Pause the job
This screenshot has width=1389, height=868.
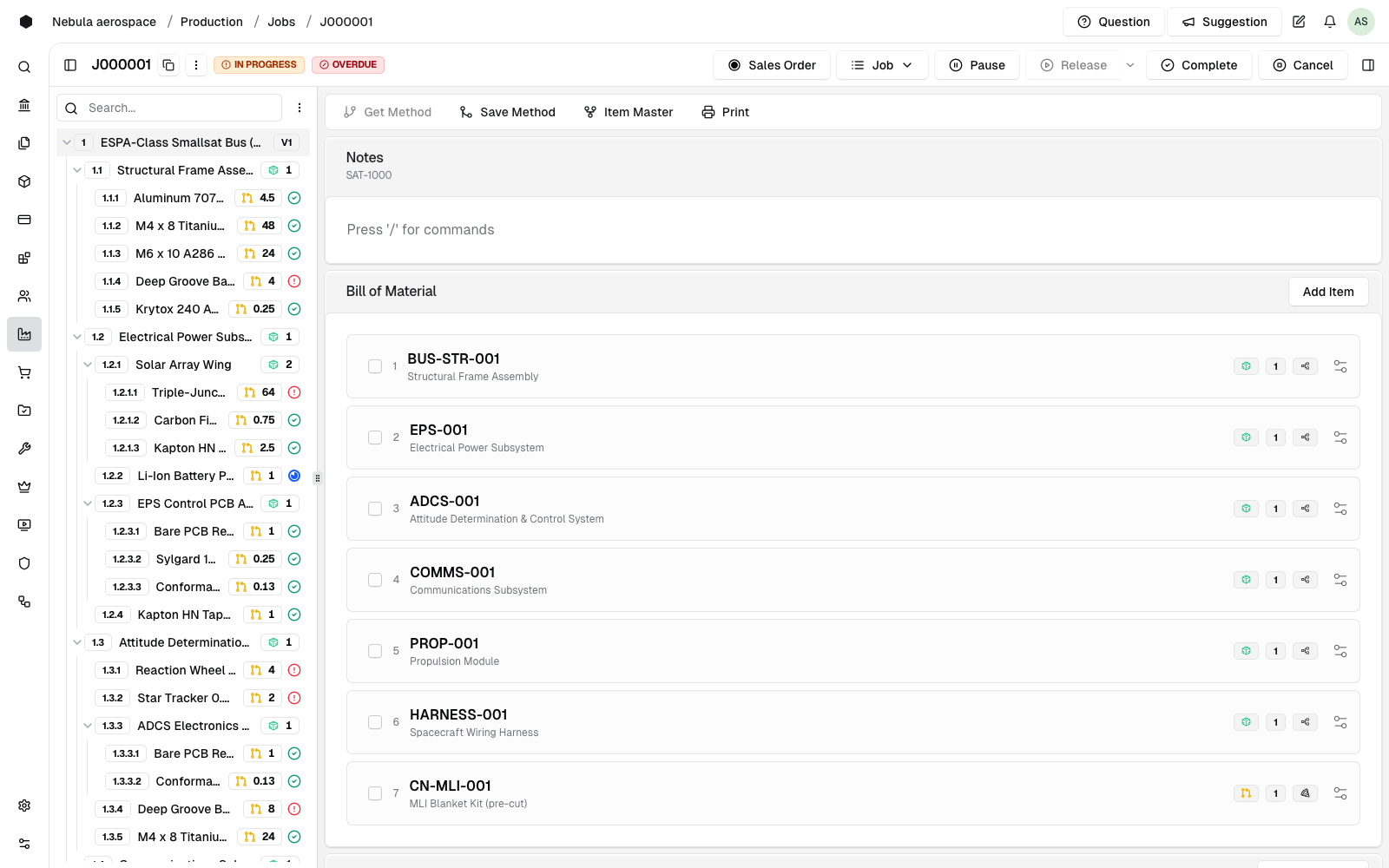(x=977, y=65)
